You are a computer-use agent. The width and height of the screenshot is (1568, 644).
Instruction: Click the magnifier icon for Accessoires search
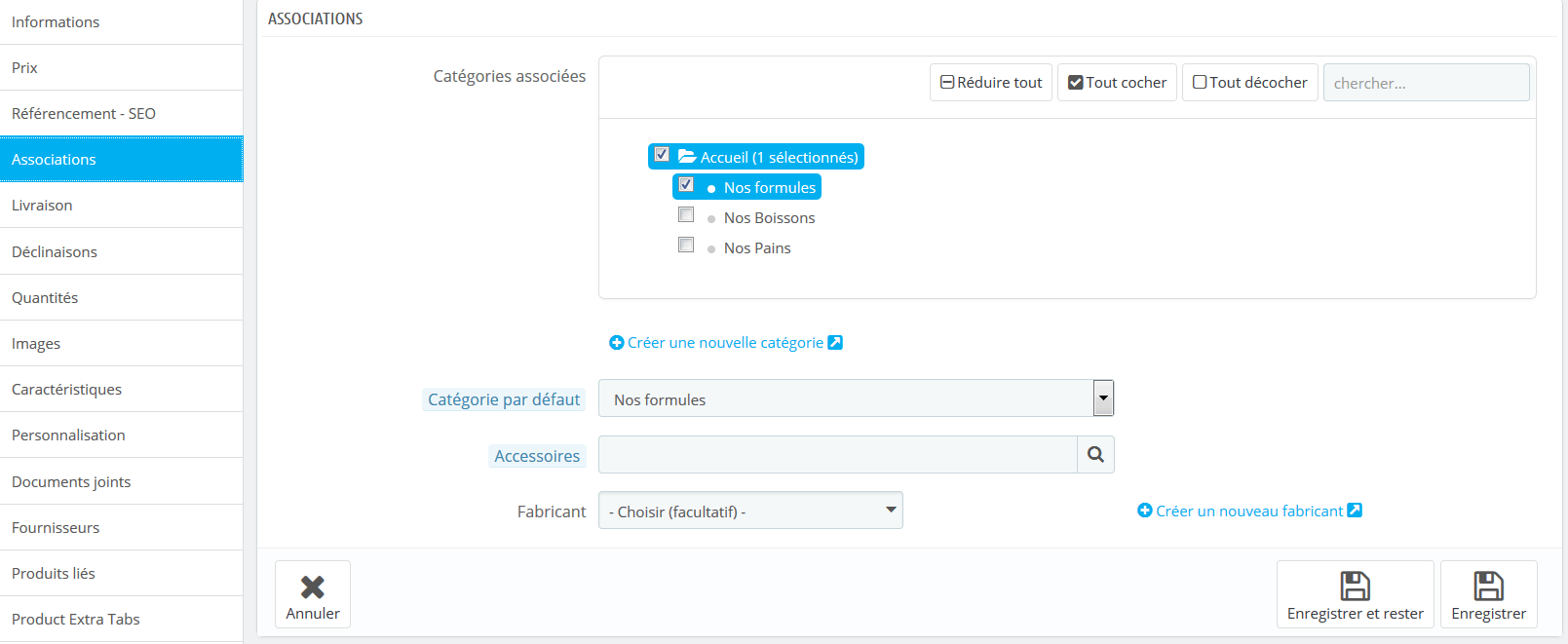tap(1094, 455)
